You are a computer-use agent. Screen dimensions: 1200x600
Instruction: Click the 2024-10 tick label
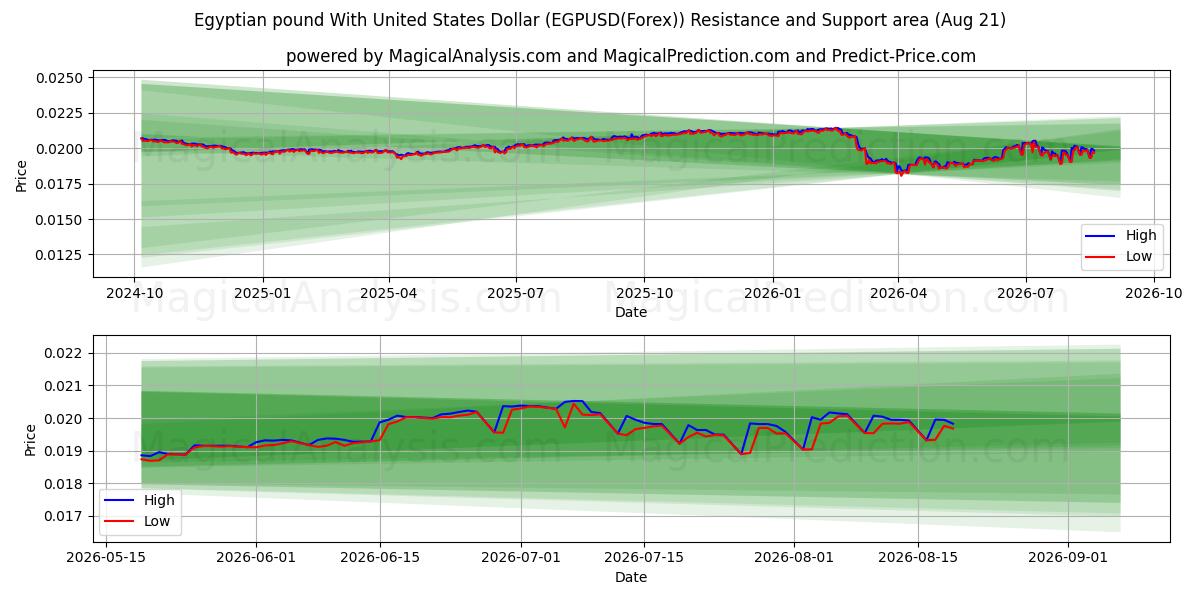[134, 294]
